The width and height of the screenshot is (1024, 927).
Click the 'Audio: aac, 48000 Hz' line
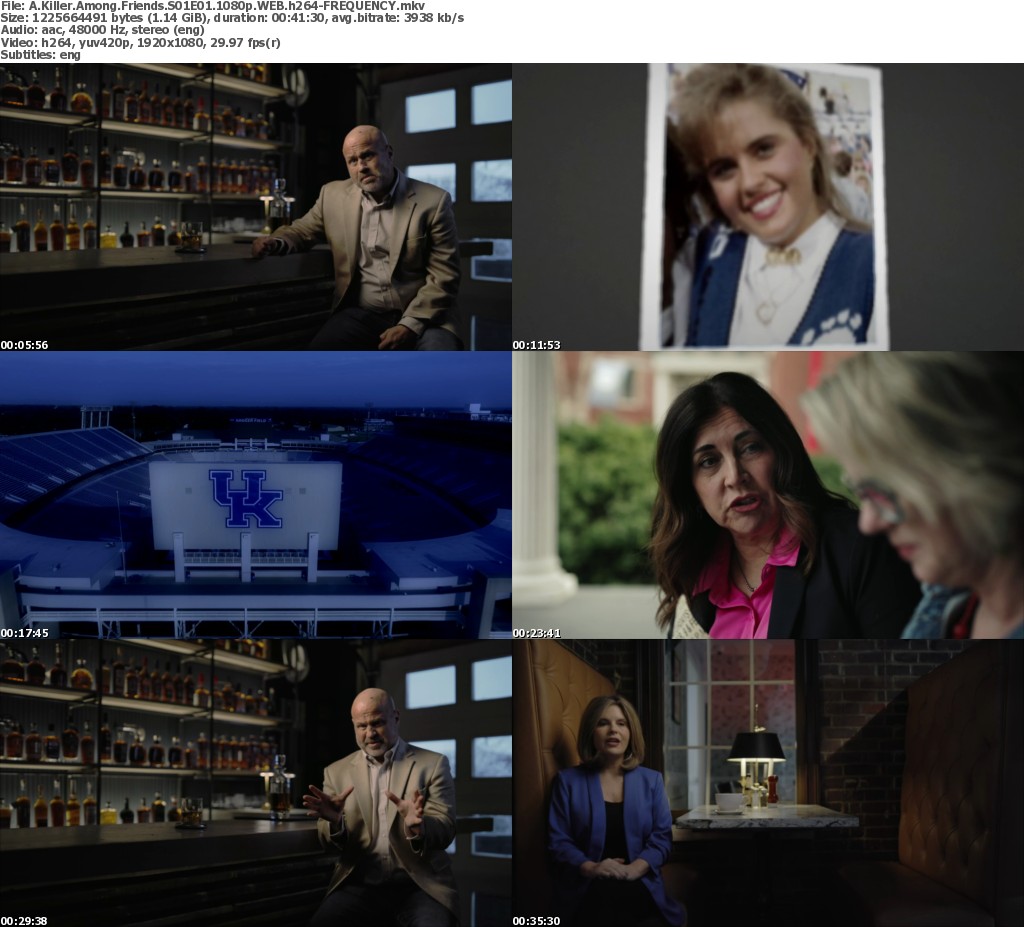pos(103,30)
